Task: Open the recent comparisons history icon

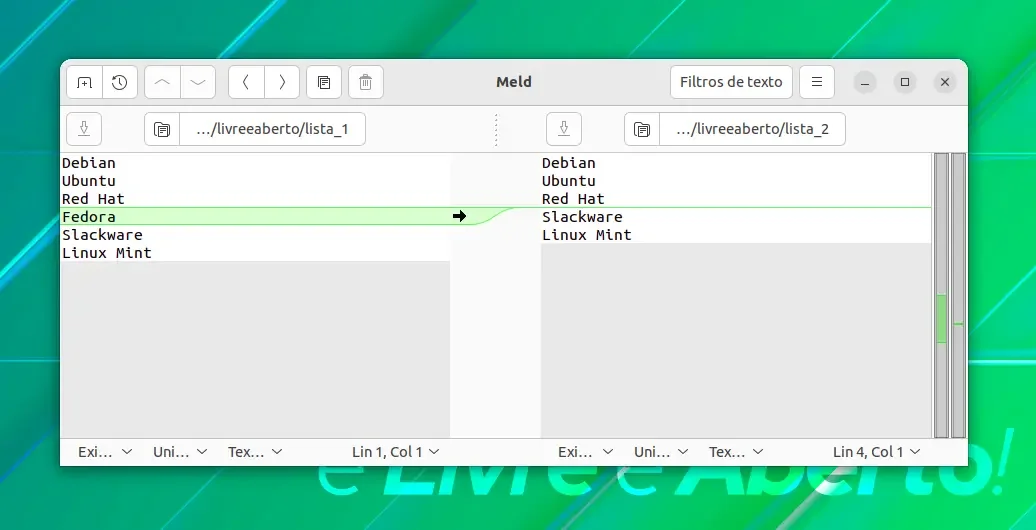Action: coord(120,83)
